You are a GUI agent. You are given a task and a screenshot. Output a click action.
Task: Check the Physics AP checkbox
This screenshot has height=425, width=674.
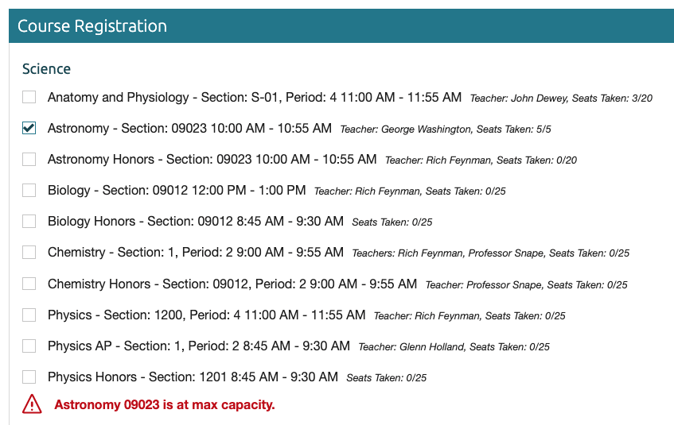click(29, 346)
